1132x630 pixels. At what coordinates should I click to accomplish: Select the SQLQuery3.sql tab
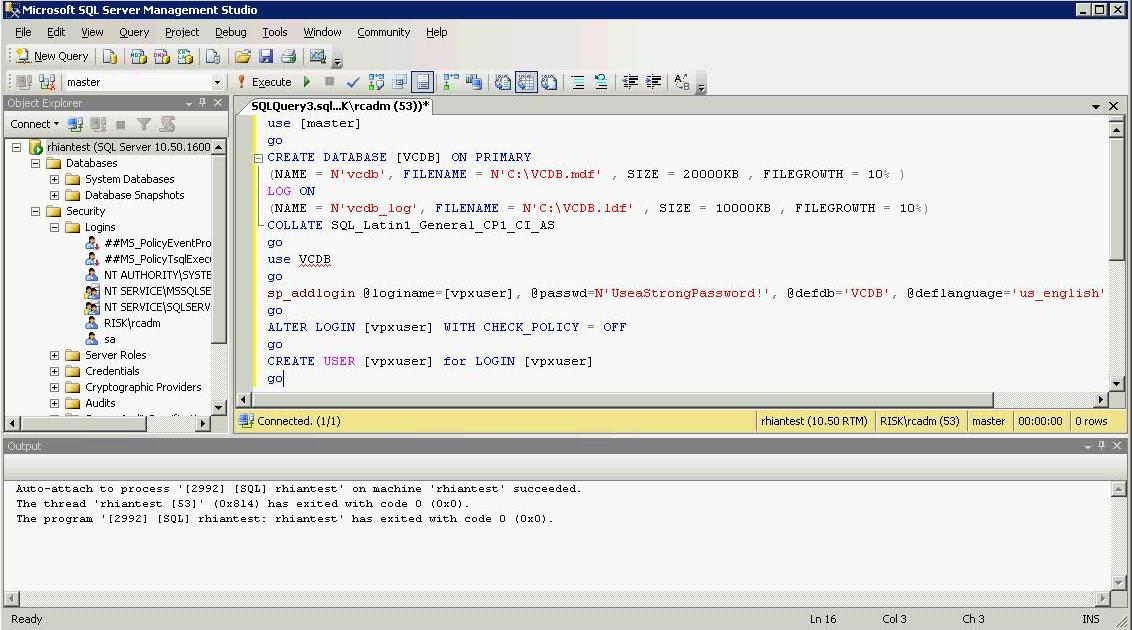coord(339,106)
